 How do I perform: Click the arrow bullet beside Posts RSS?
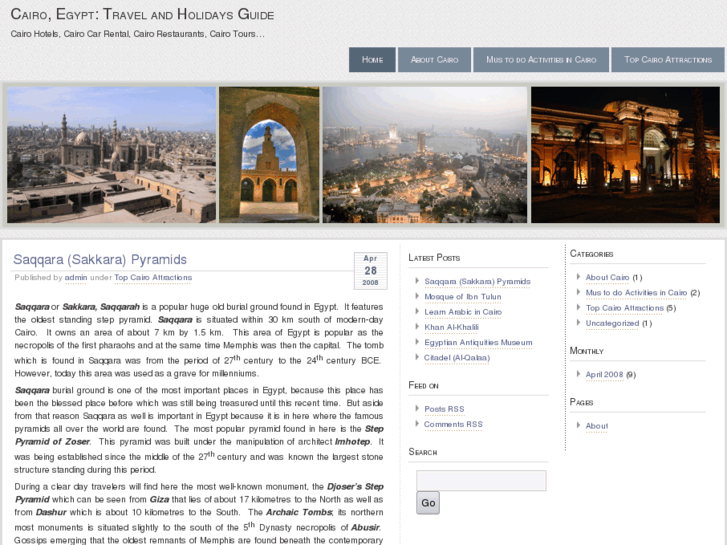417,408
